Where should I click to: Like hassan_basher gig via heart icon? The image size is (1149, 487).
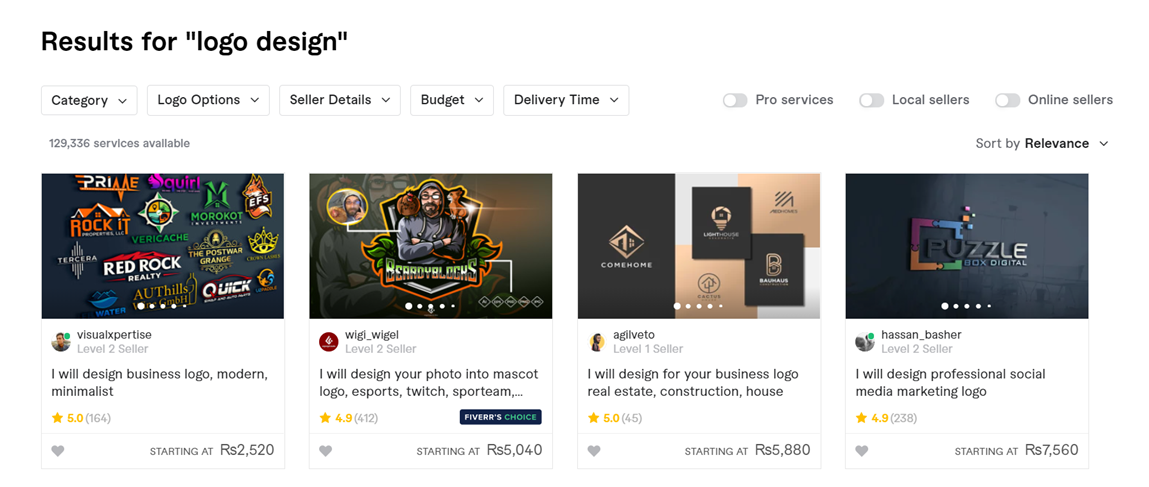coord(862,451)
